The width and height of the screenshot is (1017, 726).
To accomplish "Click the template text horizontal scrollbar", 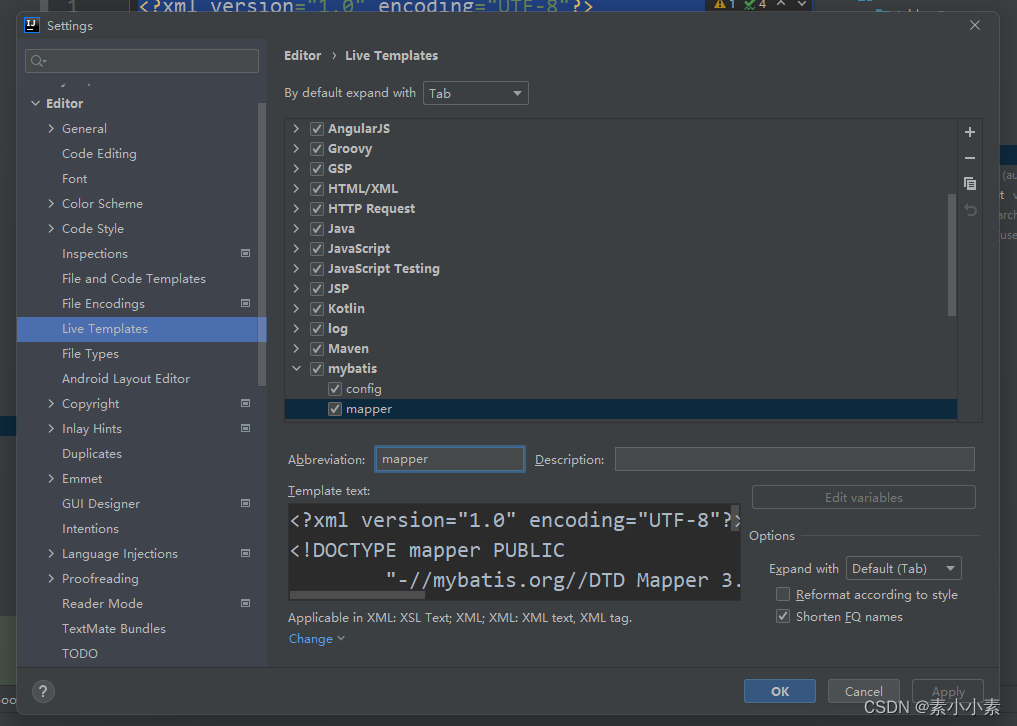I will pyautogui.click(x=357, y=595).
